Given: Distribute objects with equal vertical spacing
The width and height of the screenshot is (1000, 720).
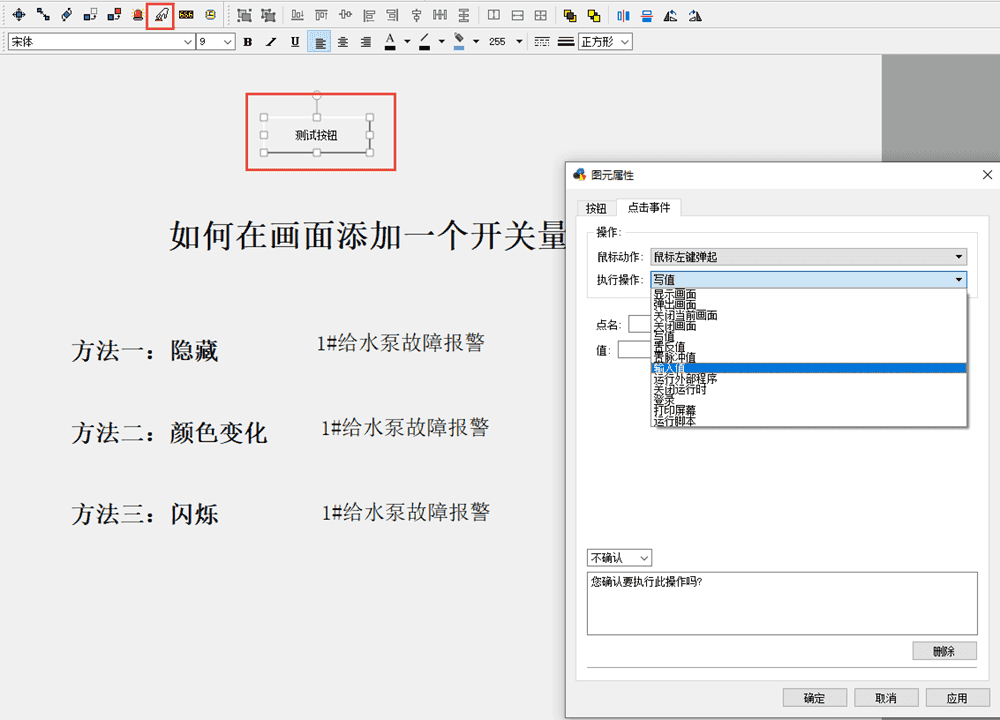Looking at the screenshot, I should click(464, 15).
